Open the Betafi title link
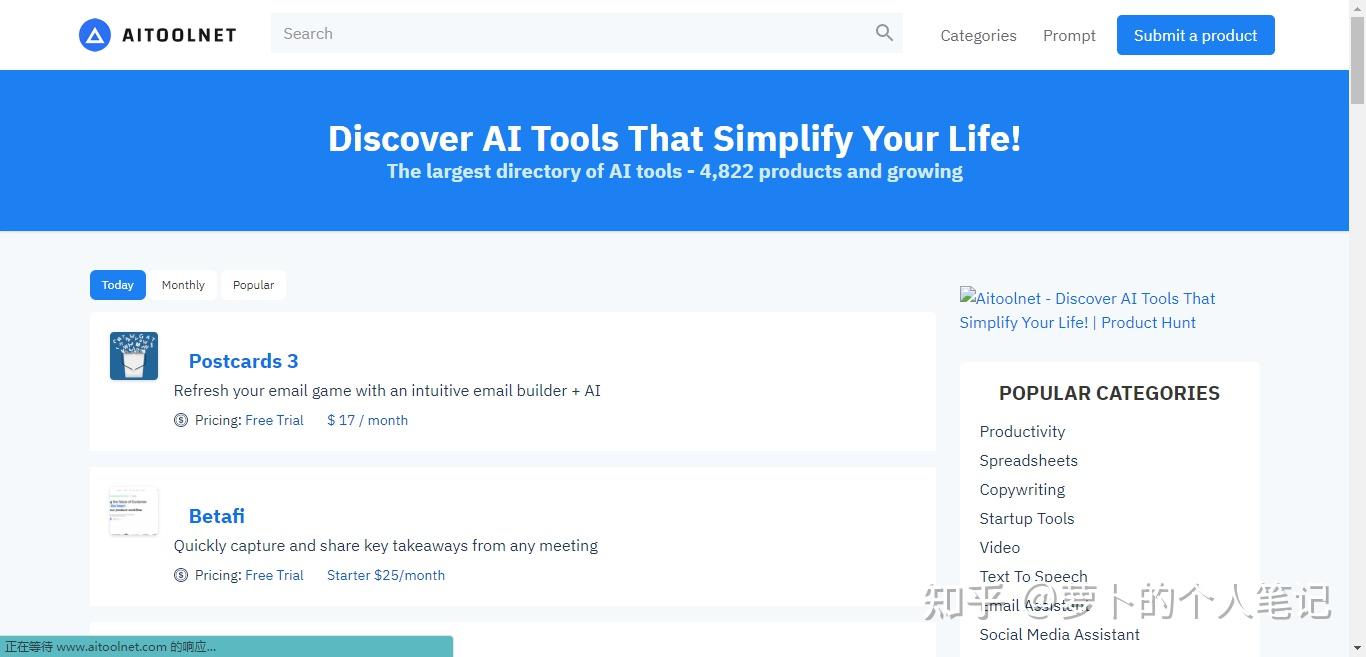Screen dimensions: 1366x657 coord(217,516)
